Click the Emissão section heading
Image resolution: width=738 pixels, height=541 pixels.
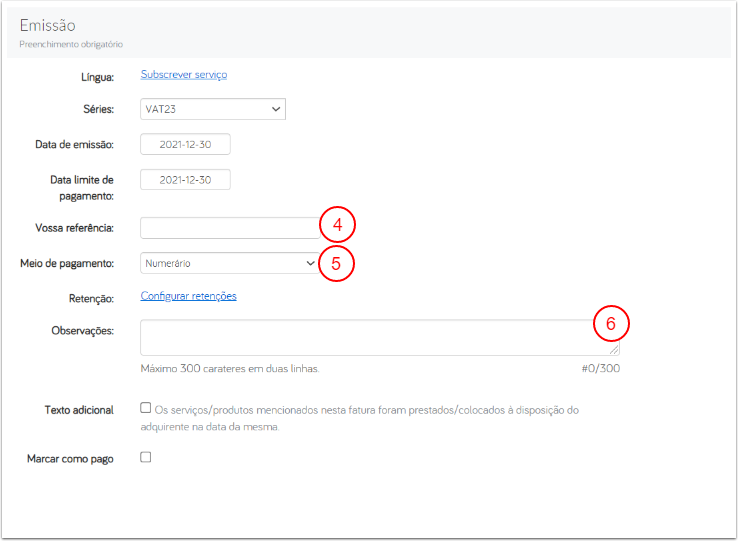click(x=47, y=25)
